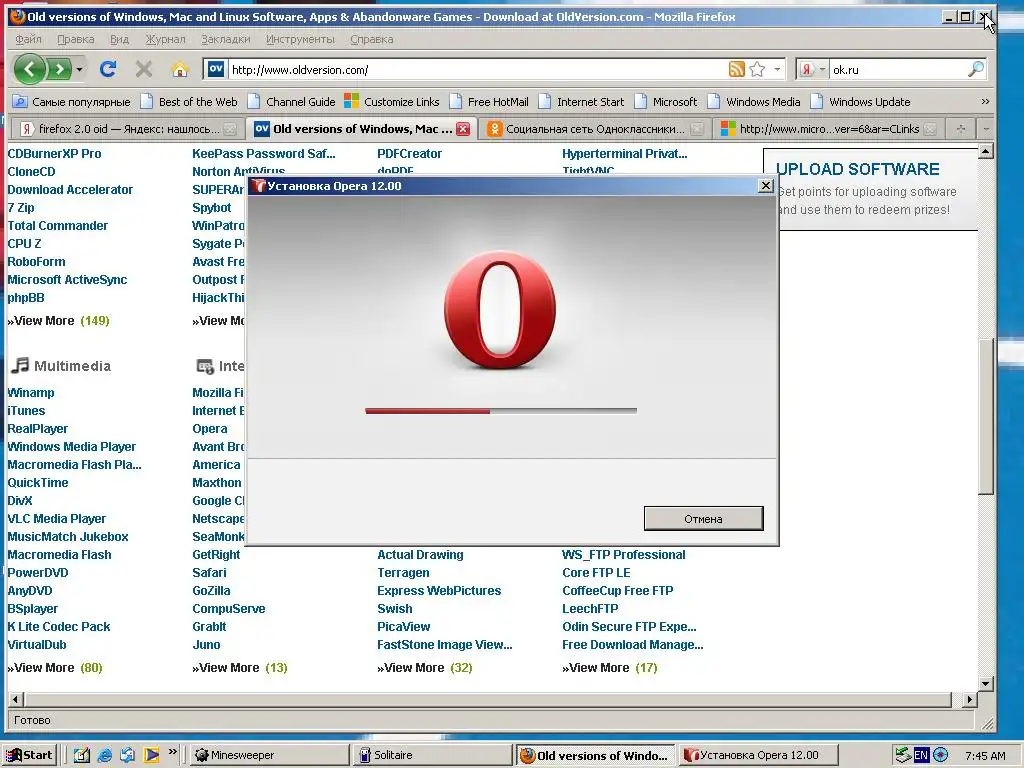
Task: Open the Справка menu
Action: [x=372, y=39]
